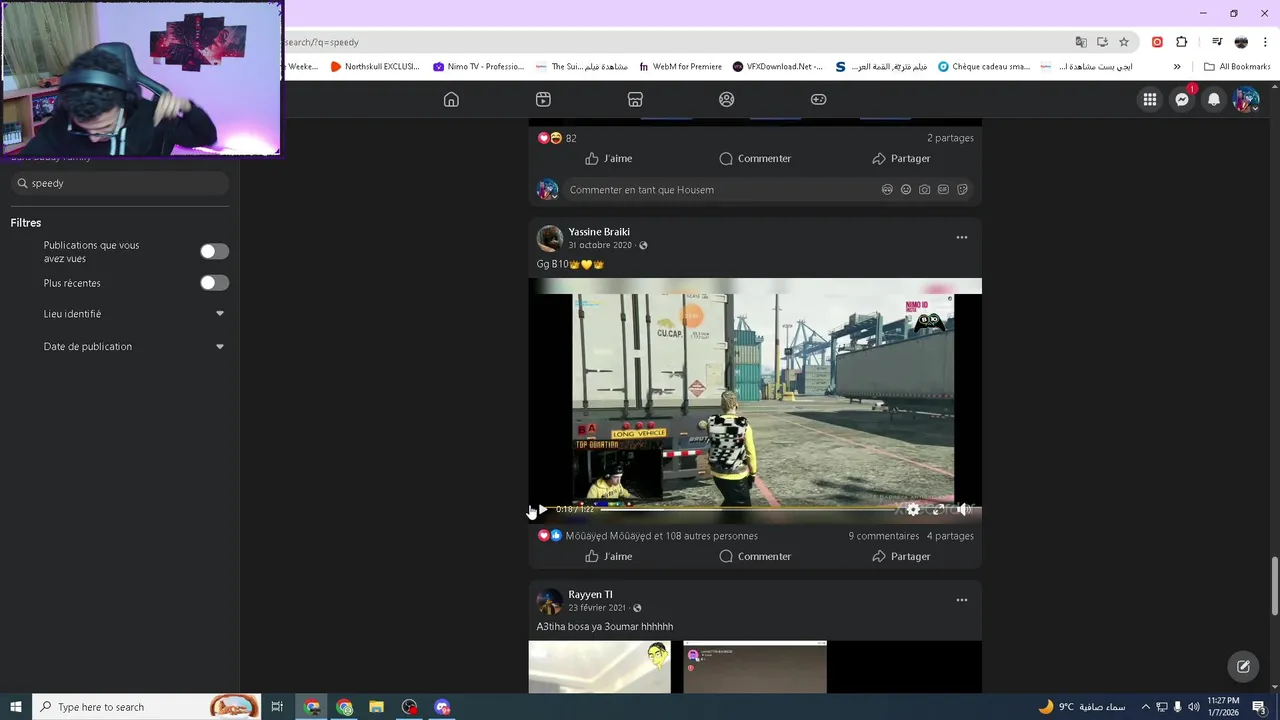Click the sticker icon in comment box
Viewport: 1280px width, 720px height.
962,189
